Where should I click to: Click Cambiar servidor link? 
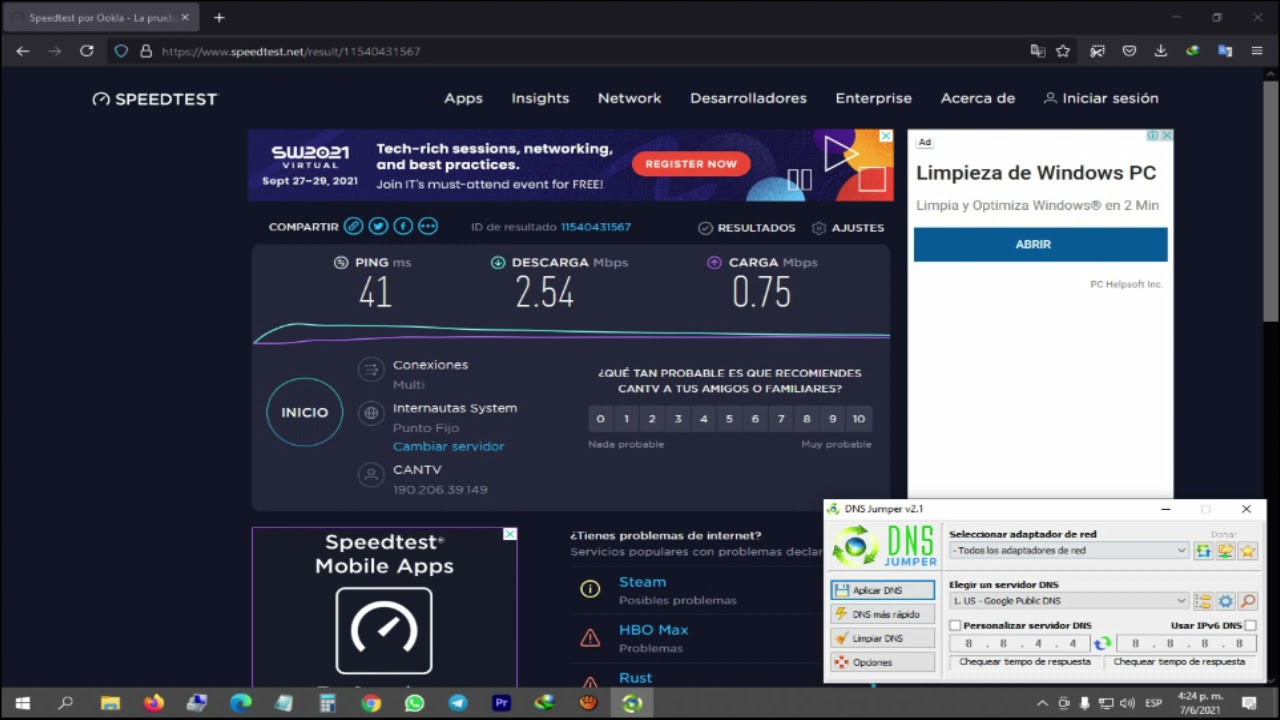pyautogui.click(x=448, y=446)
